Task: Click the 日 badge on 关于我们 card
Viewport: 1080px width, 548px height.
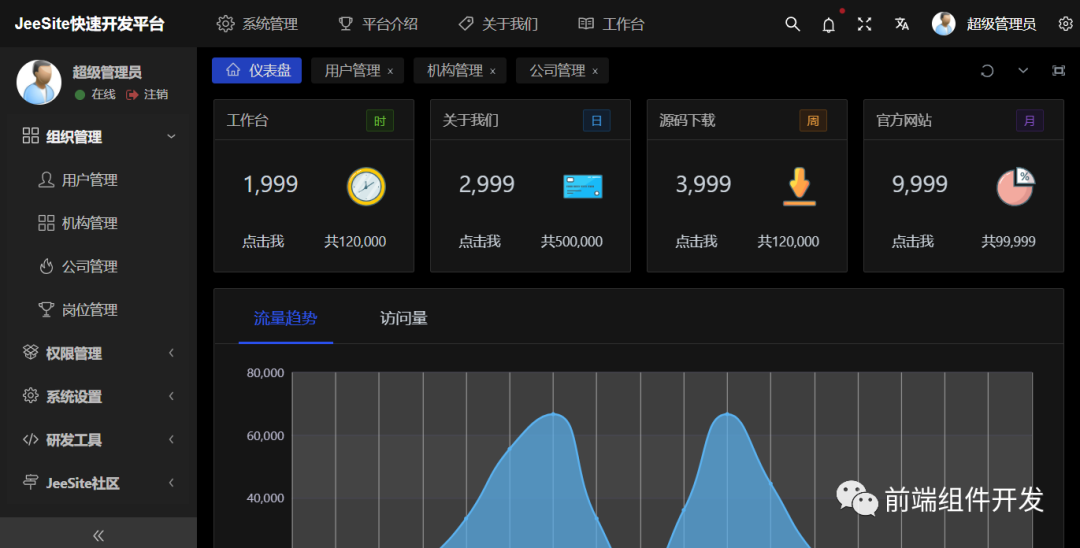Action: pyautogui.click(x=596, y=121)
